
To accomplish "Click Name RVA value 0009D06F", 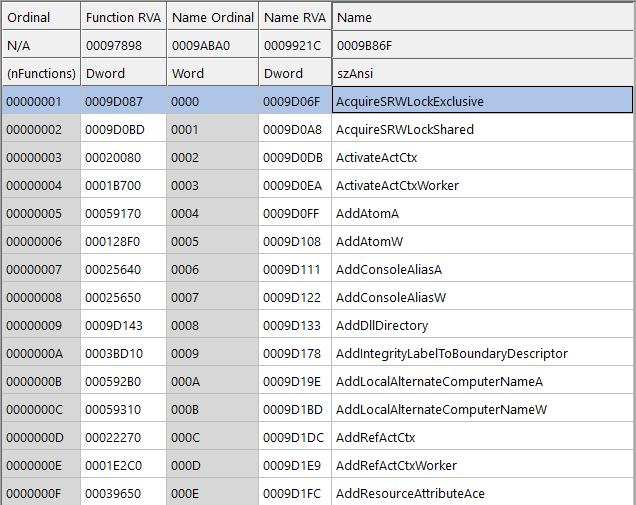I will (x=295, y=101).
